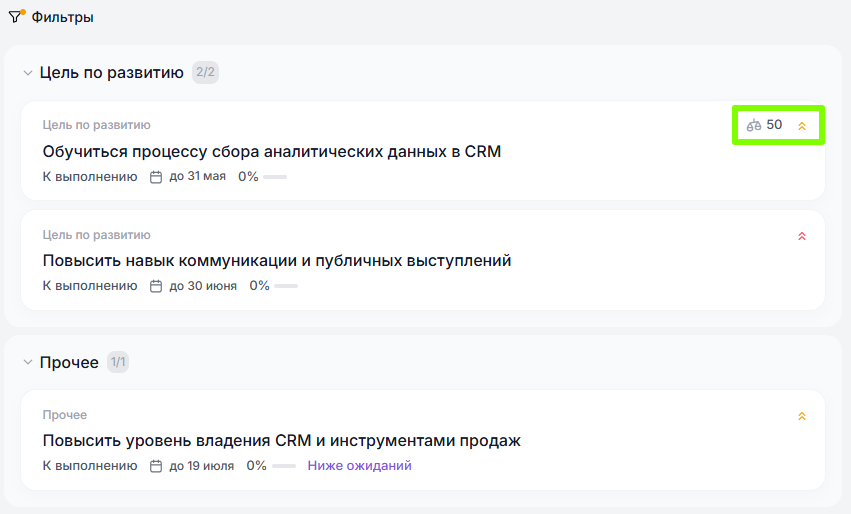
Task: Click progress bar of the до 19 июля goal
Action: [x=283, y=466]
